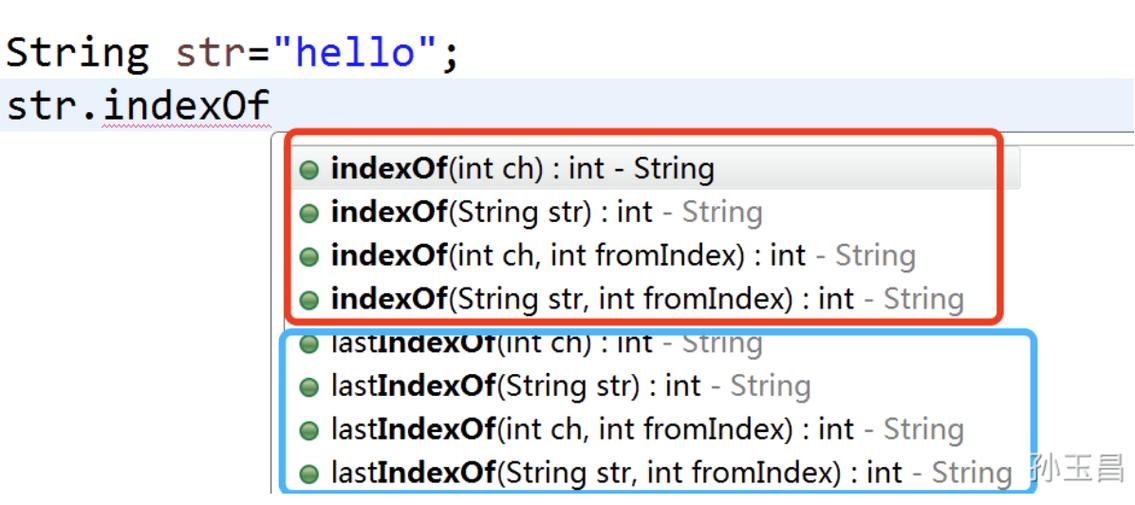Click the green icon next to indexOf(String str)
The image size is (1135, 505).
pos(309,214)
